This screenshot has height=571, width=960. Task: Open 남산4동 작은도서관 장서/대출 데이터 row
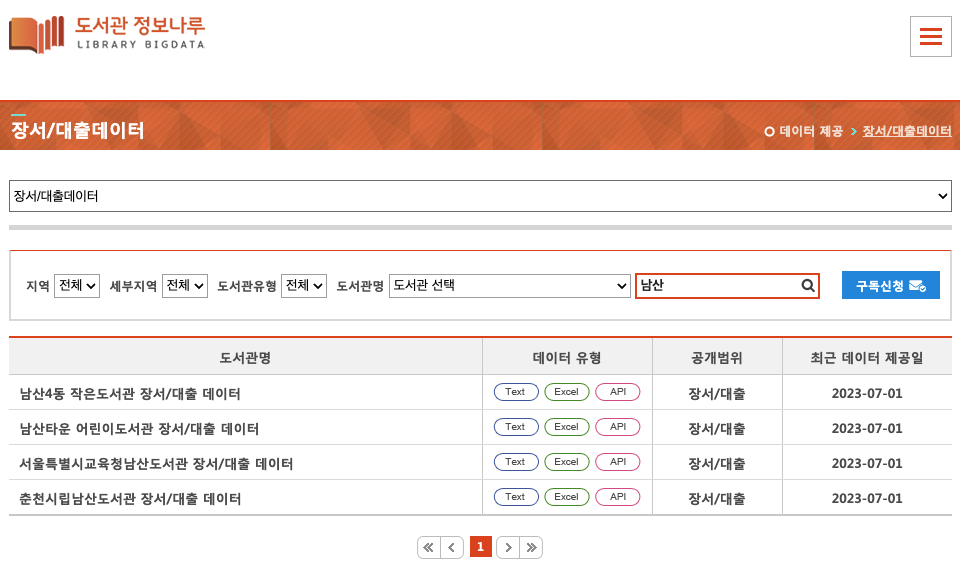click(130, 394)
